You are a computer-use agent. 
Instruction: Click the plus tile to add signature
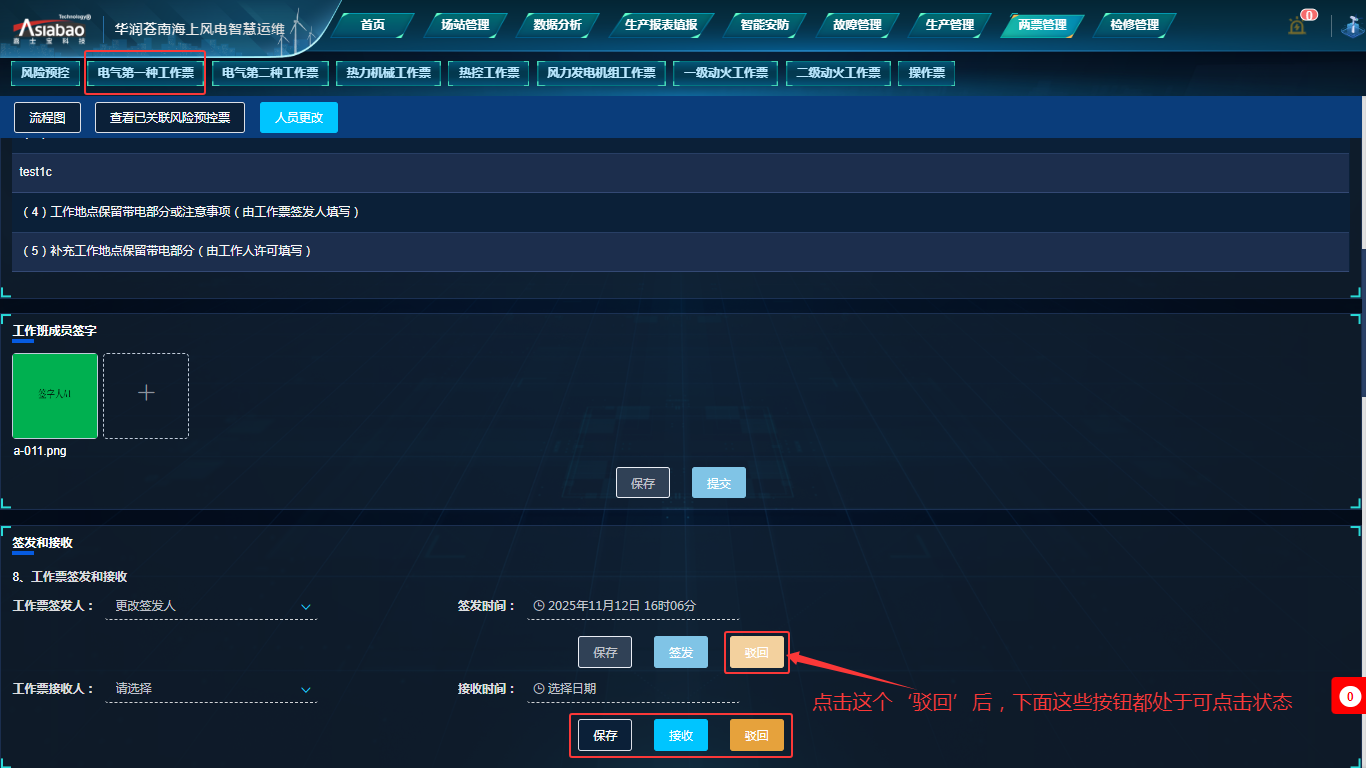point(146,395)
